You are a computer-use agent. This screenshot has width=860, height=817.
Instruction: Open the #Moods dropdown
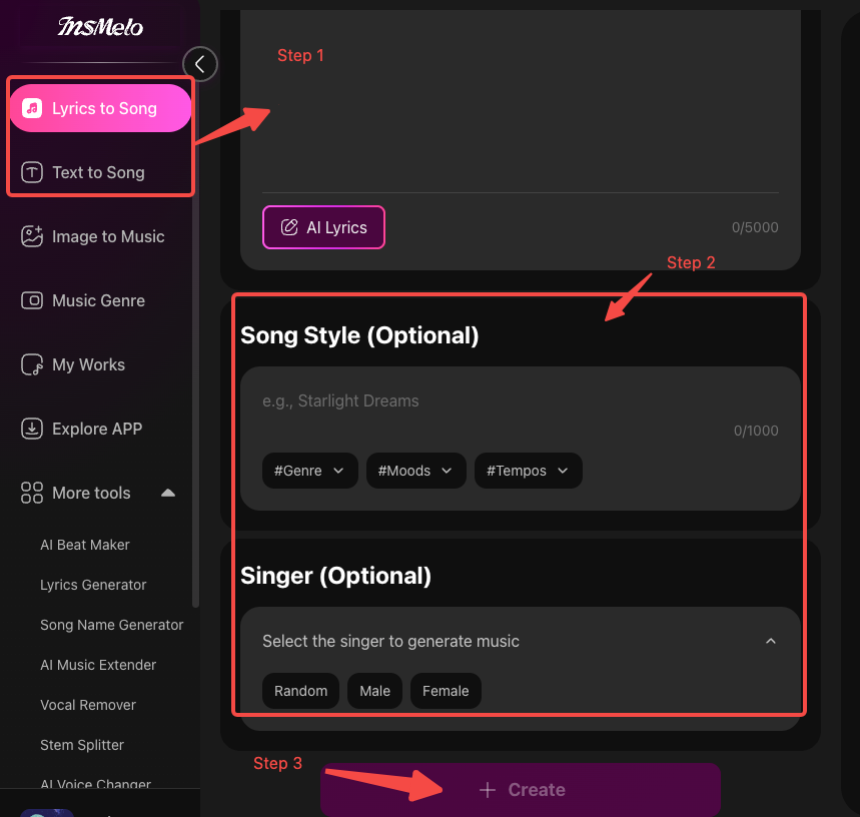point(416,471)
